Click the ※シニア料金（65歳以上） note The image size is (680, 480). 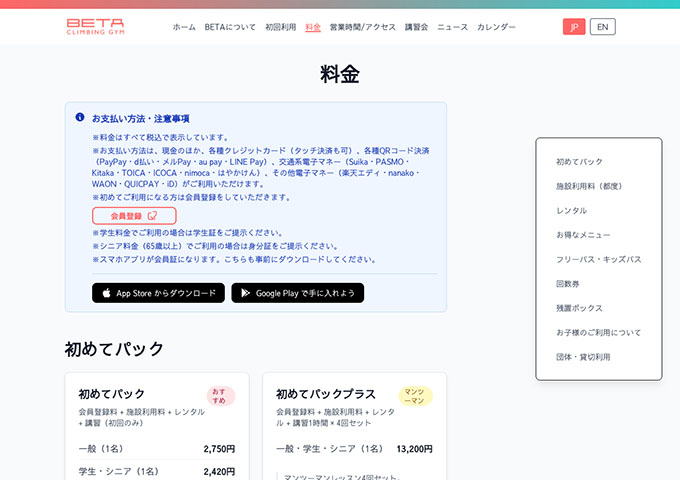tap(215, 246)
